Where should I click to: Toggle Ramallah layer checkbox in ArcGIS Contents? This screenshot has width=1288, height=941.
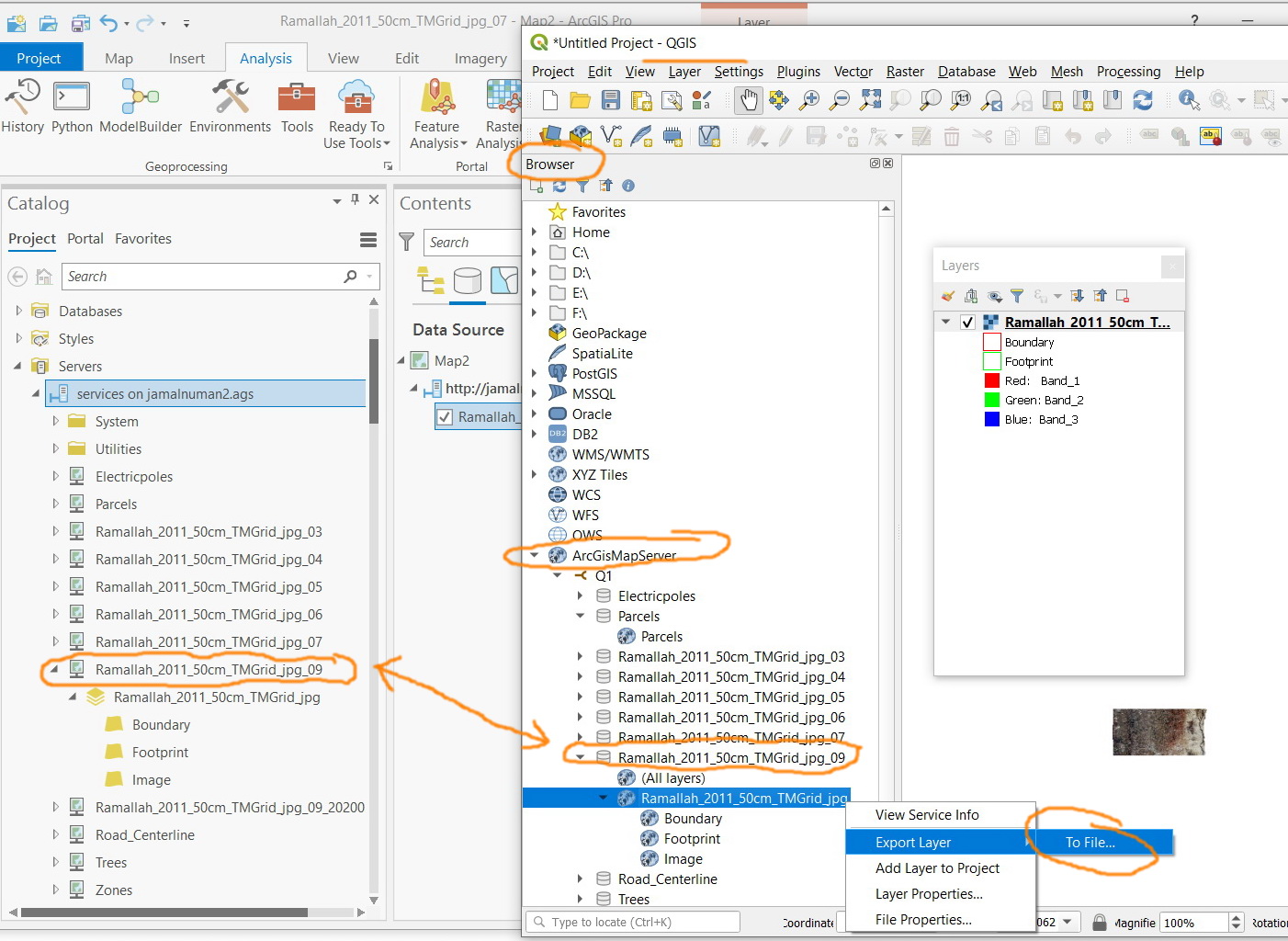coord(445,417)
